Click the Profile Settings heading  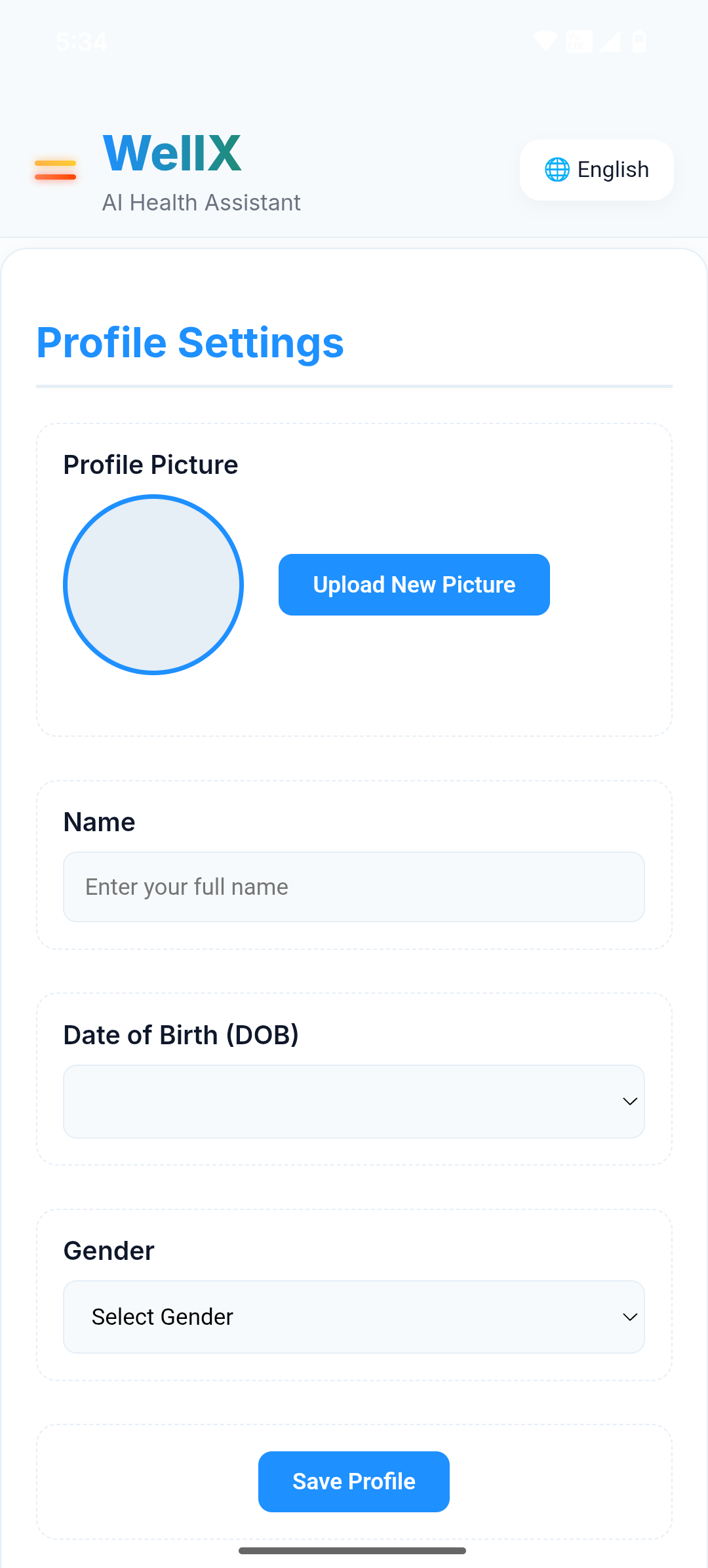click(190, 343)
